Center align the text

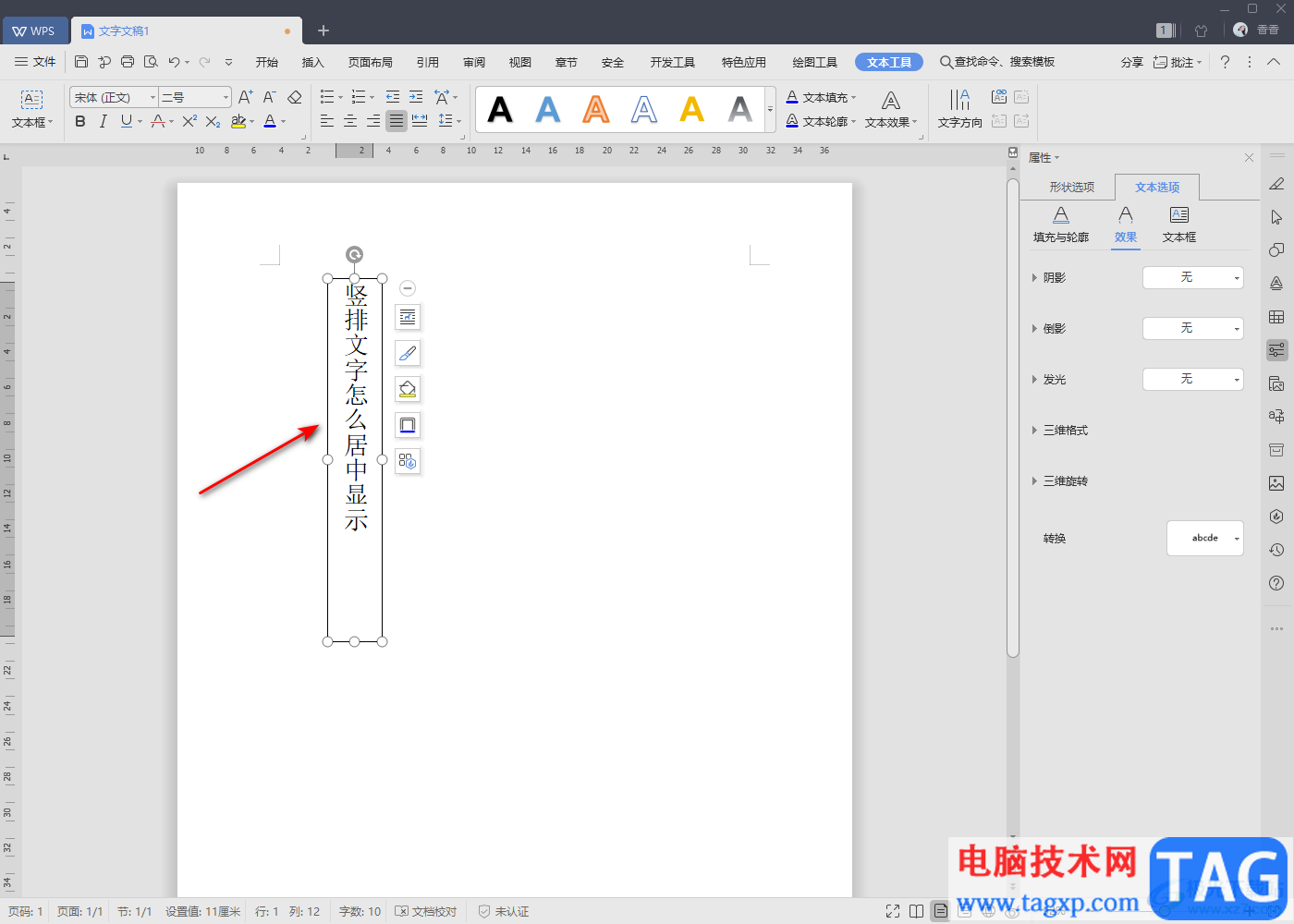click(350, 121)
